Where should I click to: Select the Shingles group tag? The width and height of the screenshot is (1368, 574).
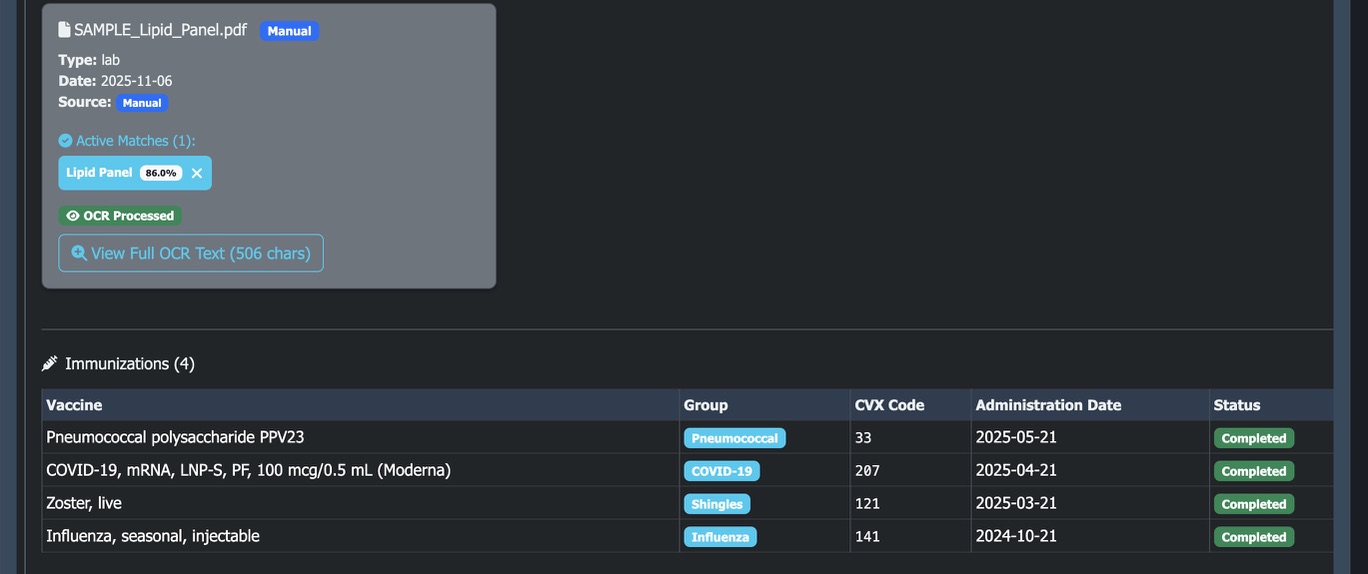(717, 504)
